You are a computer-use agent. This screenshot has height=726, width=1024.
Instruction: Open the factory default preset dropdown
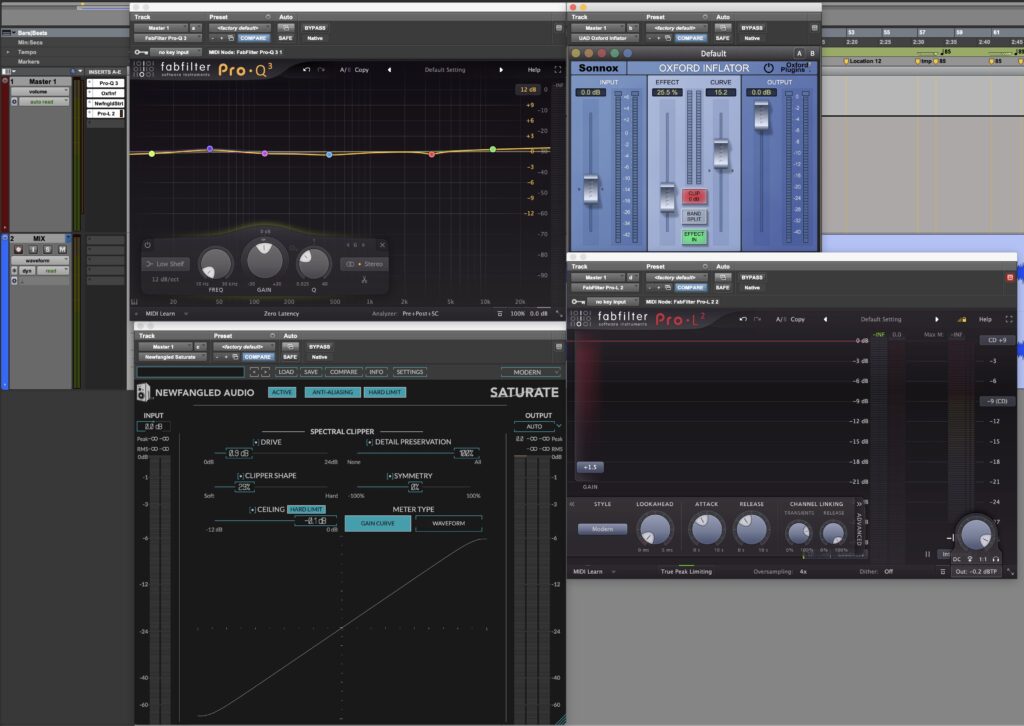(238, 27)
